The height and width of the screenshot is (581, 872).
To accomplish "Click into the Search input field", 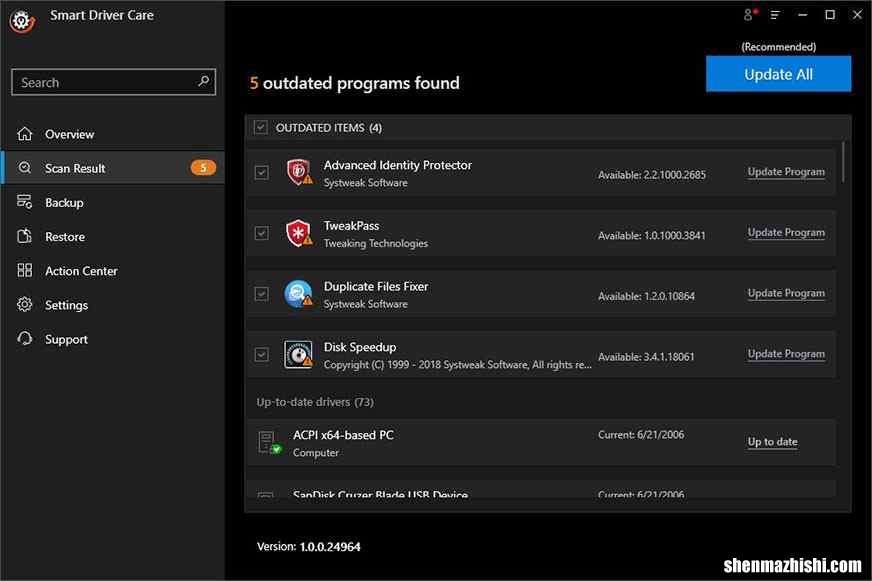I will coord(113,82).
